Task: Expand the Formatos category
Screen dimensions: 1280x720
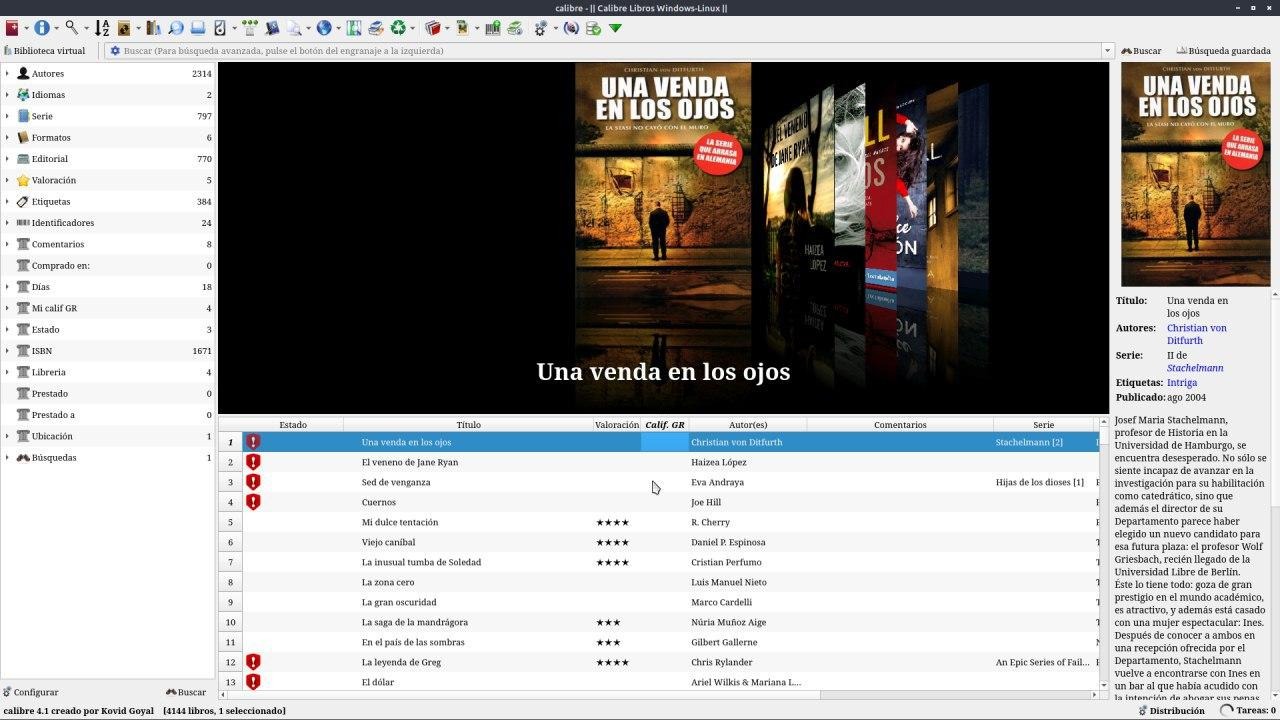Action: coord(7,138)
